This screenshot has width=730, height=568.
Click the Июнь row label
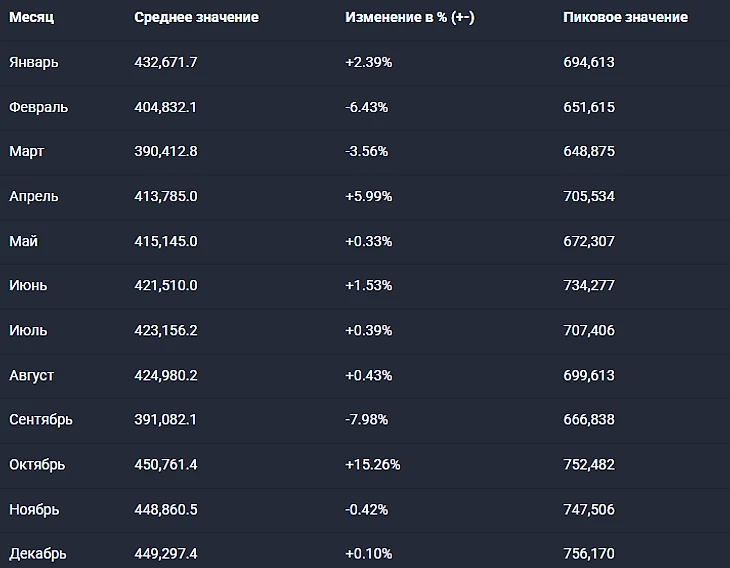click(28, 286)
